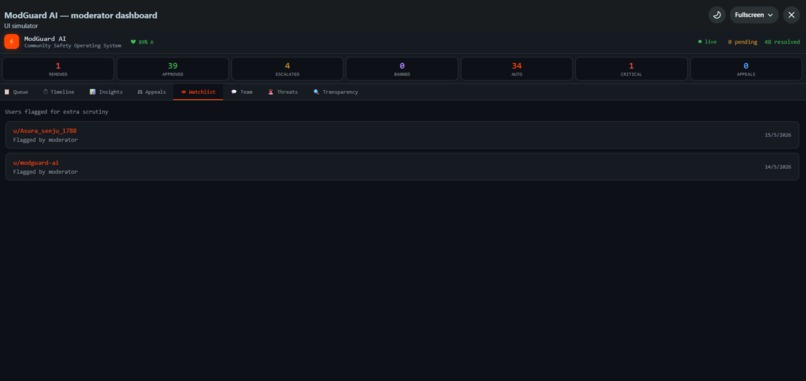Click the Approved stat card
The width and height of the screenshot is (806, 381).
coord(173,69)
